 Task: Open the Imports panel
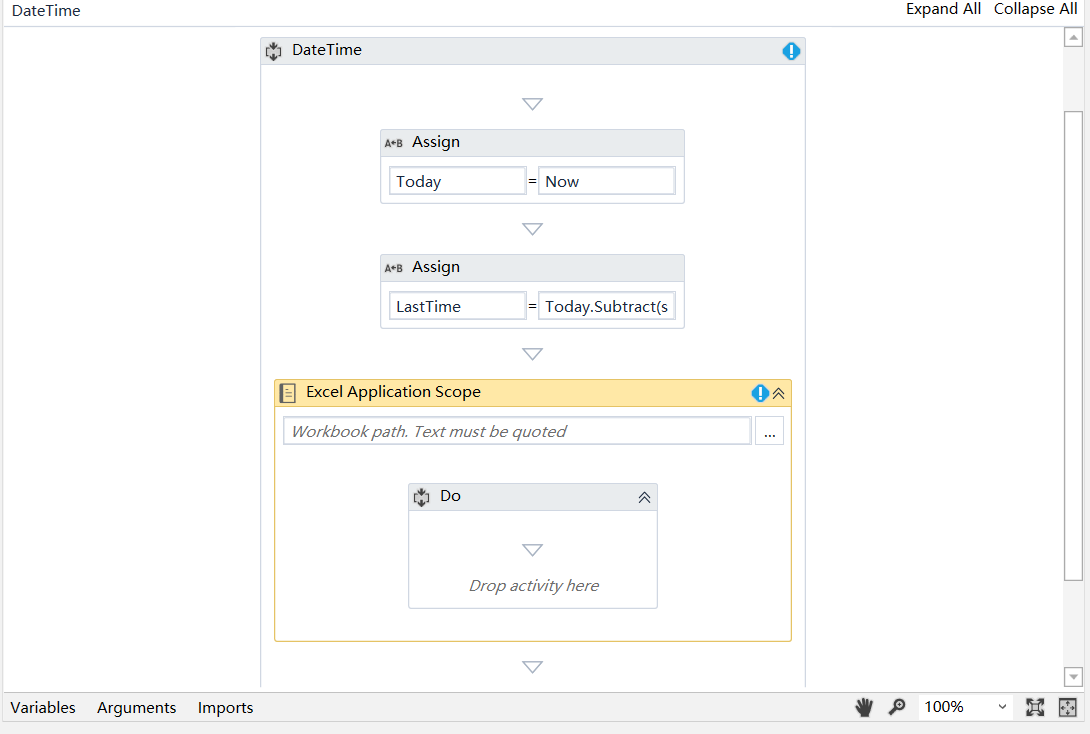pos(225,707)
